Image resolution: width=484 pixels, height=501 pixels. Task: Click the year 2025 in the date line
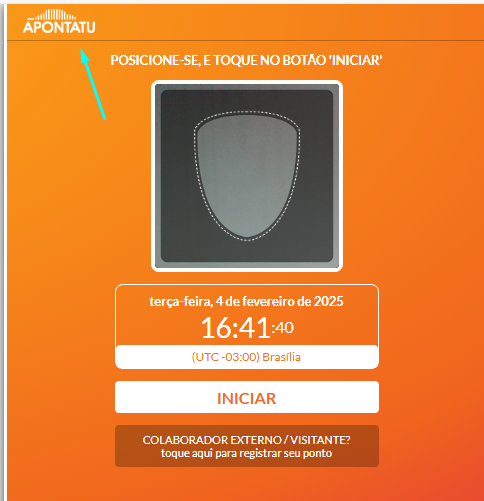[329, 301]
